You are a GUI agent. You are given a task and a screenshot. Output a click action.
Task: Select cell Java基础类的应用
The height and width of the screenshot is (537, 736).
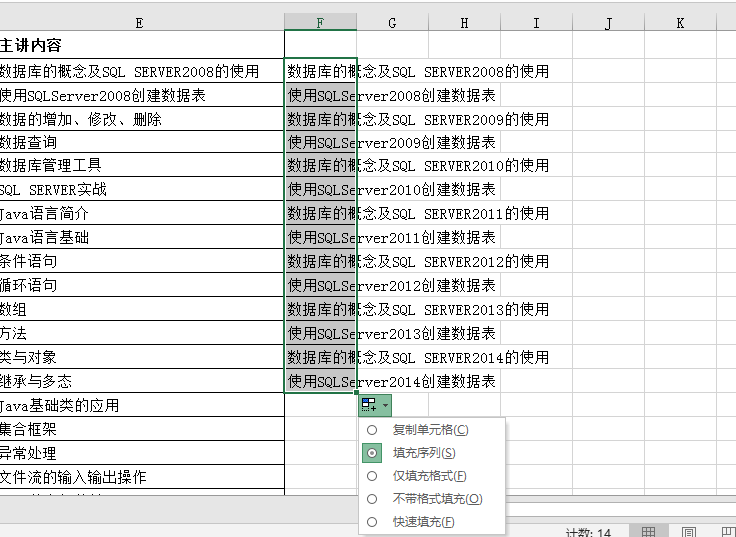click(x=142, y=405)
